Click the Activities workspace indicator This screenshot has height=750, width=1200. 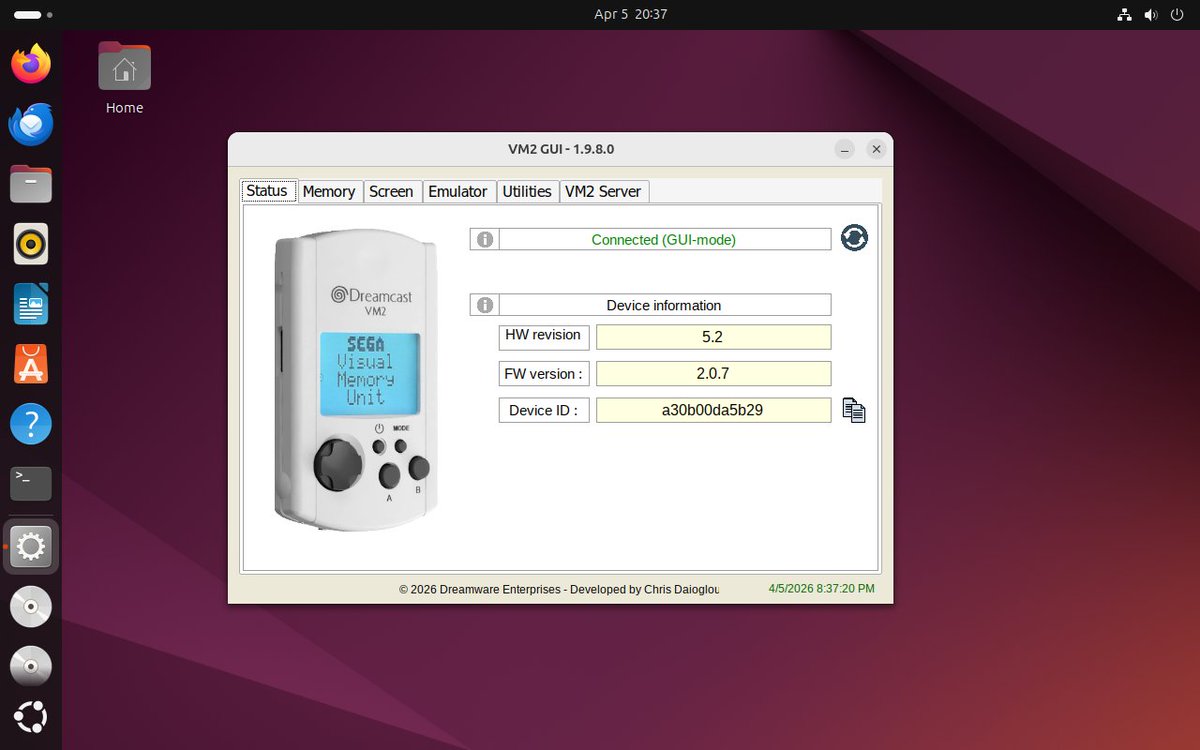point(31,15)
